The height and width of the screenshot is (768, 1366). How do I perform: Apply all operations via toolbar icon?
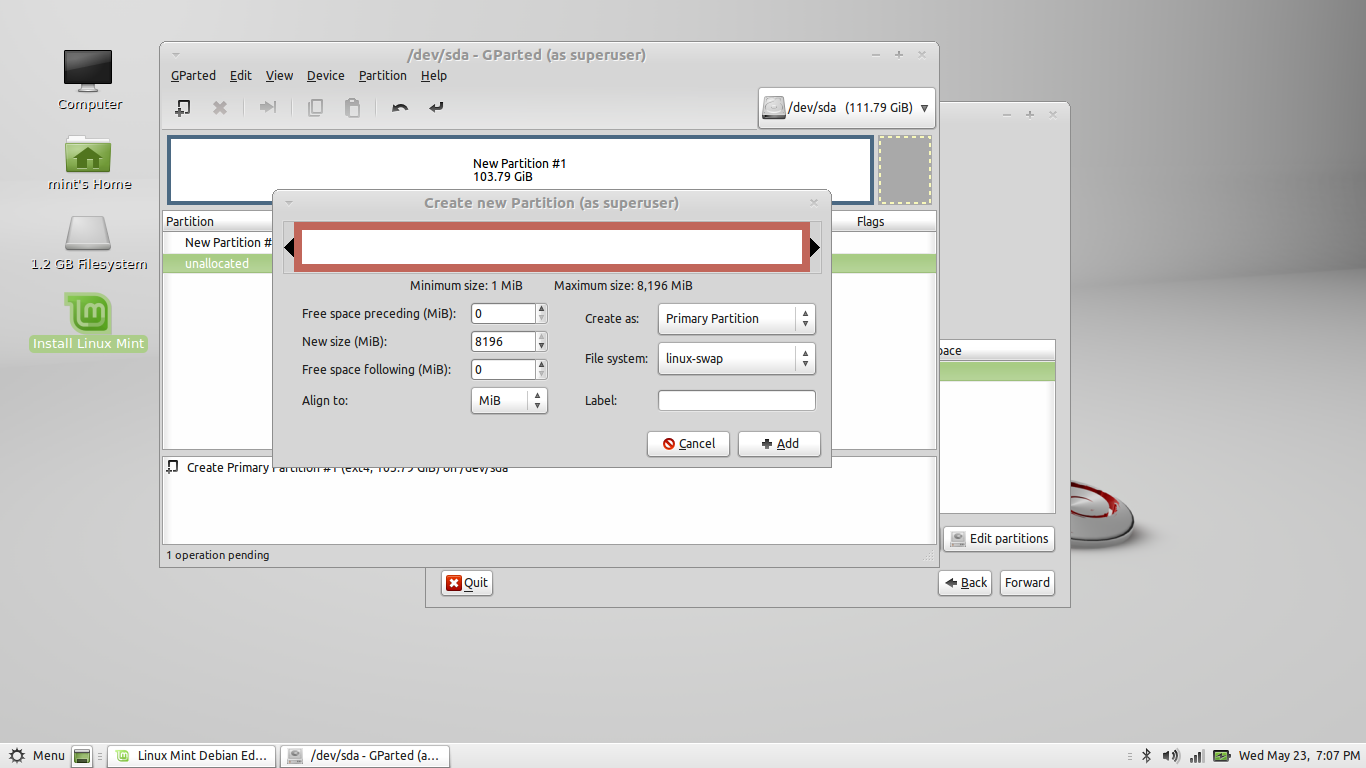436,107
